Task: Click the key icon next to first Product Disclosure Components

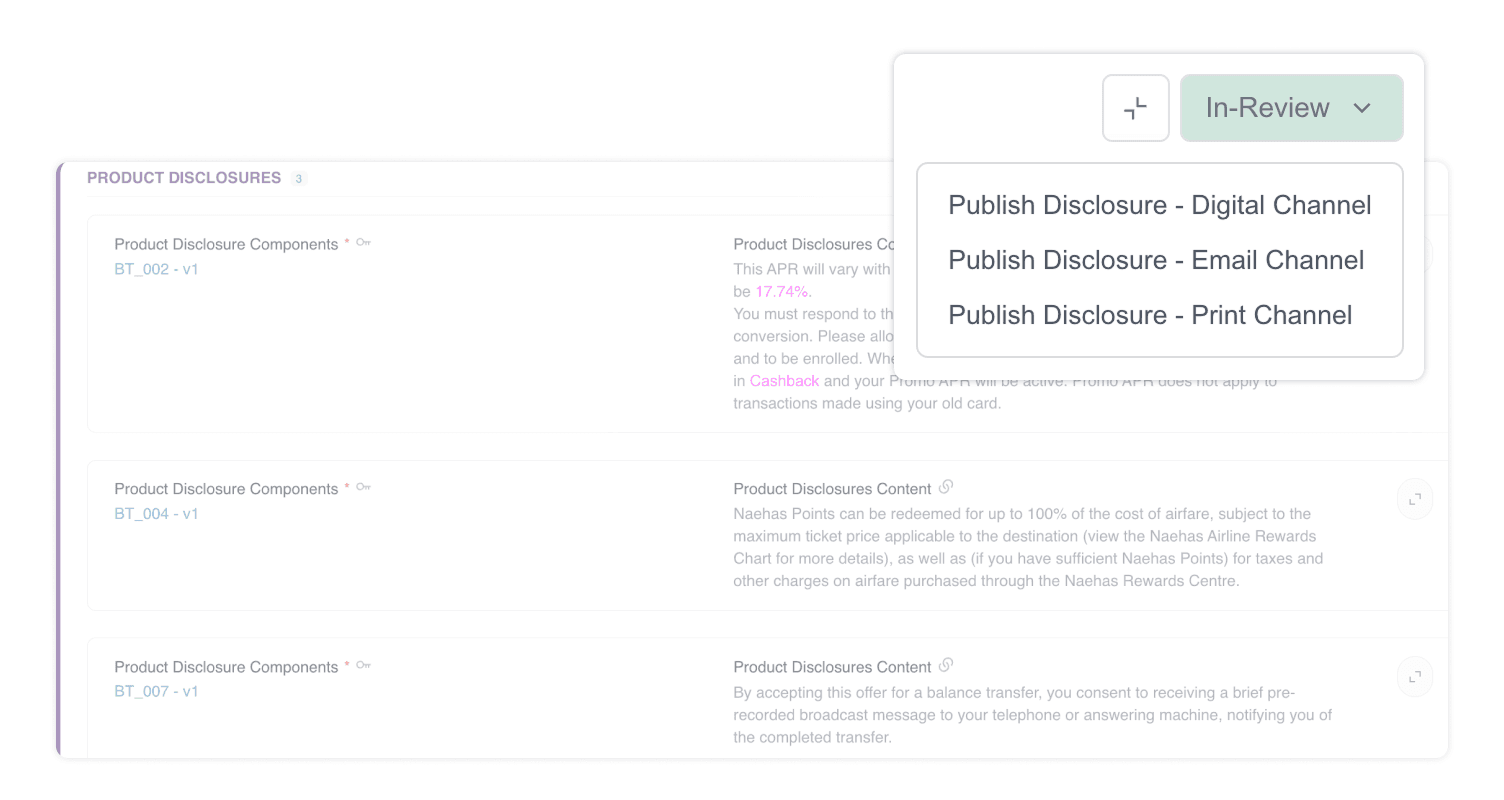Action: [x=363, y=242]
